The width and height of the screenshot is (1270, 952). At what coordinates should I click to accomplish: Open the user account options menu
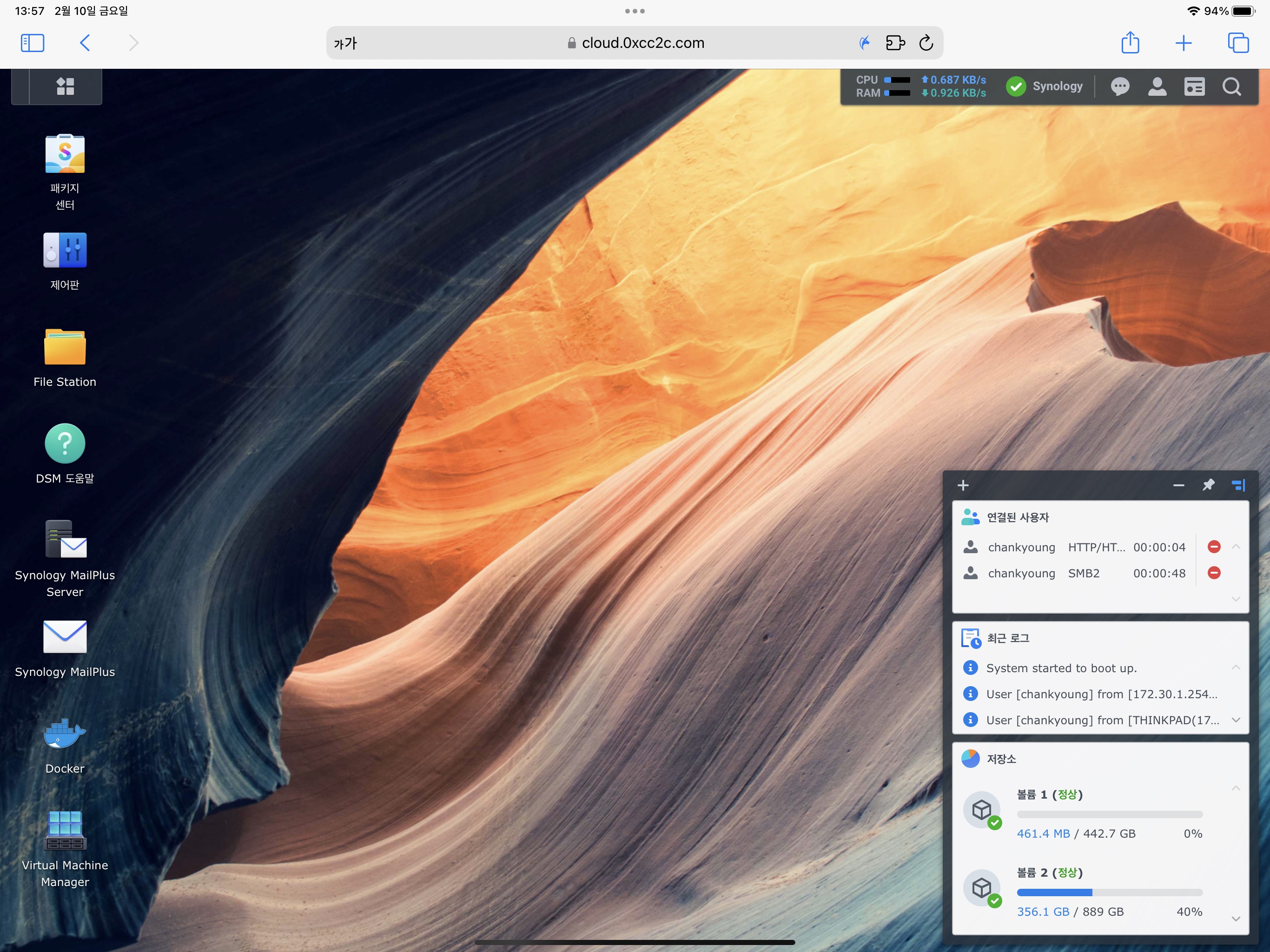1157,87
